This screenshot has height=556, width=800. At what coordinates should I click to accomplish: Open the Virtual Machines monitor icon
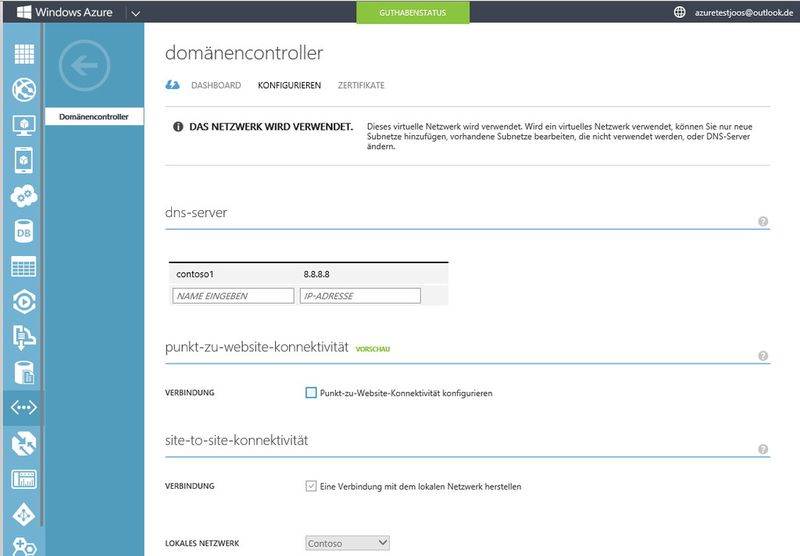point(24,125)
